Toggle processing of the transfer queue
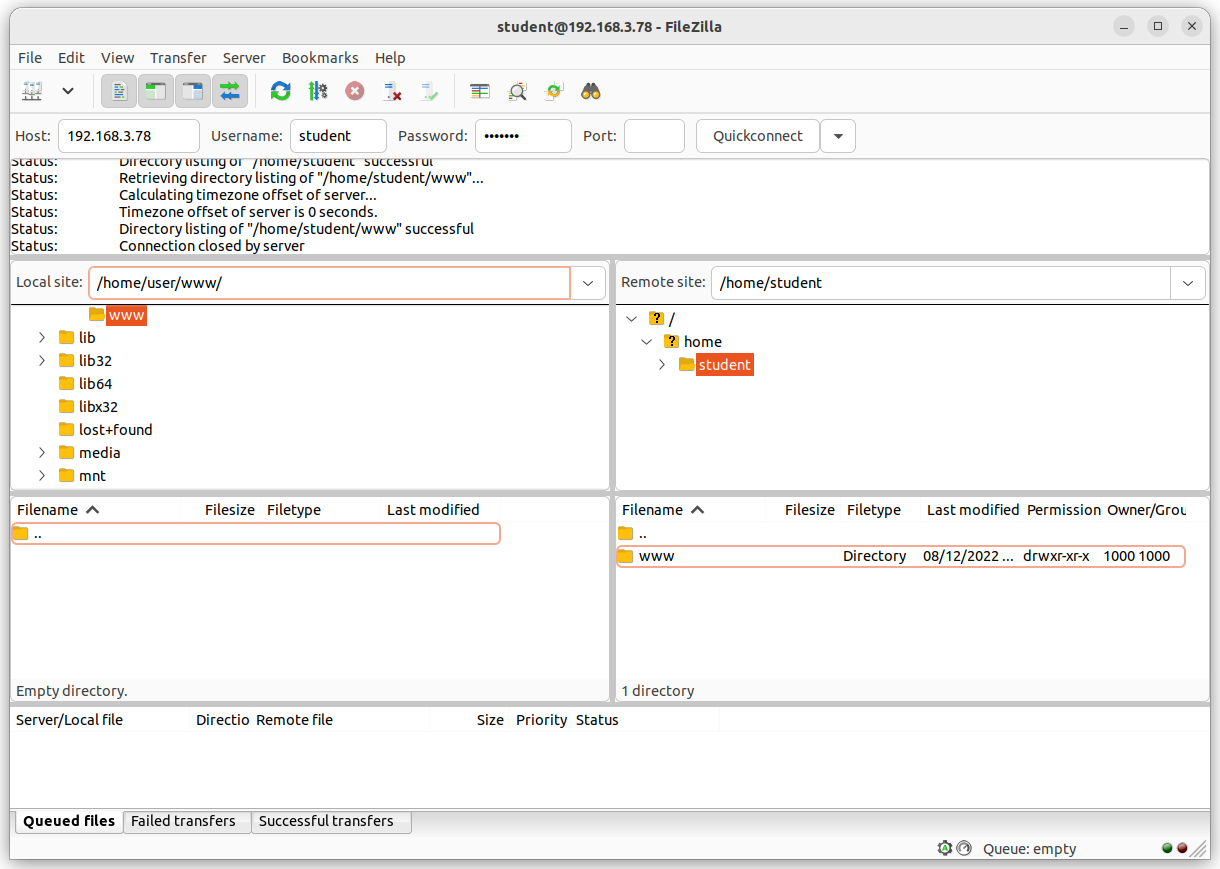This screenshot has height=869, width=1220. [318, 91]
